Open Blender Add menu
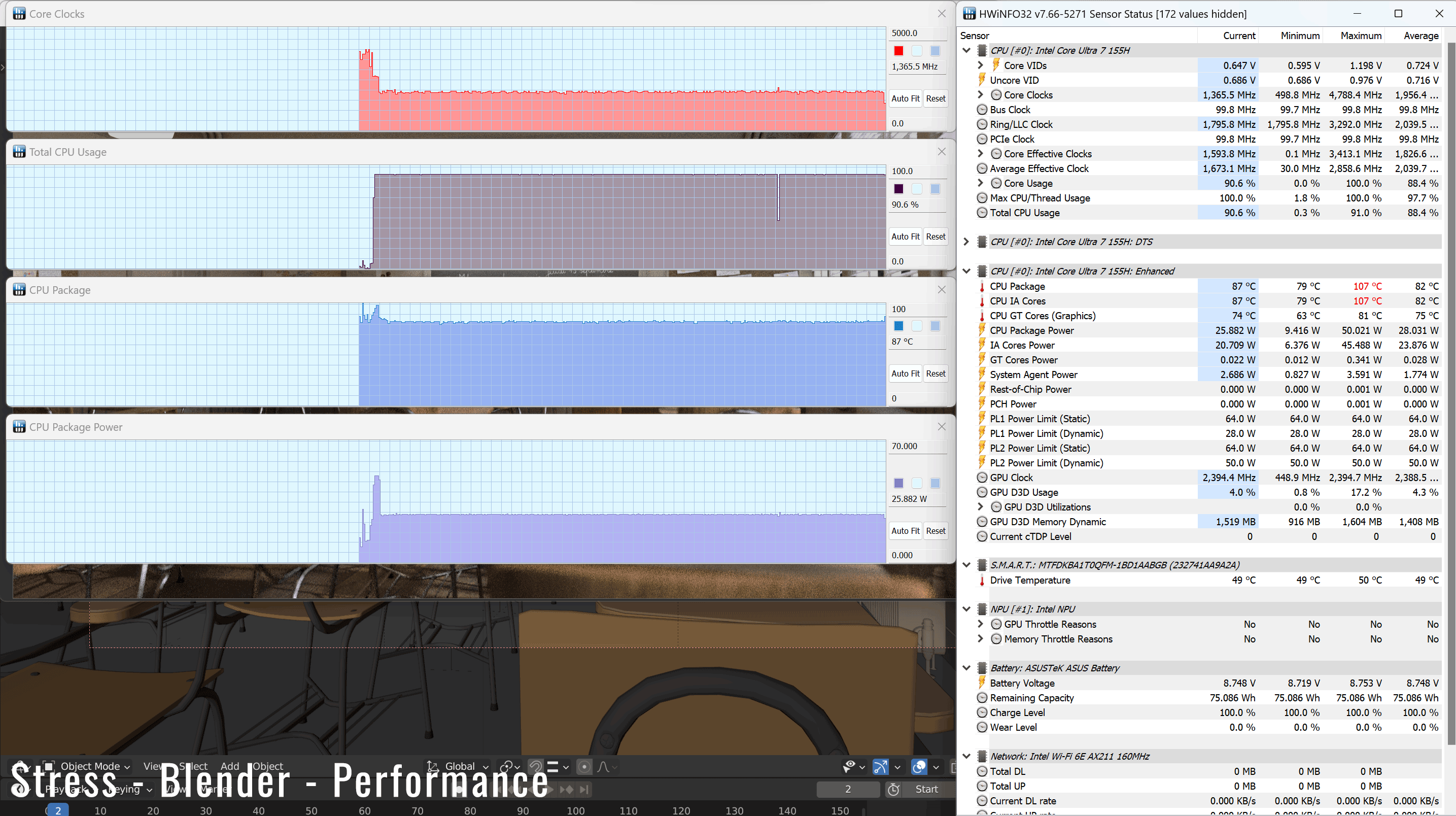Screen dimensions: 1456x816 tap(229, 766)
